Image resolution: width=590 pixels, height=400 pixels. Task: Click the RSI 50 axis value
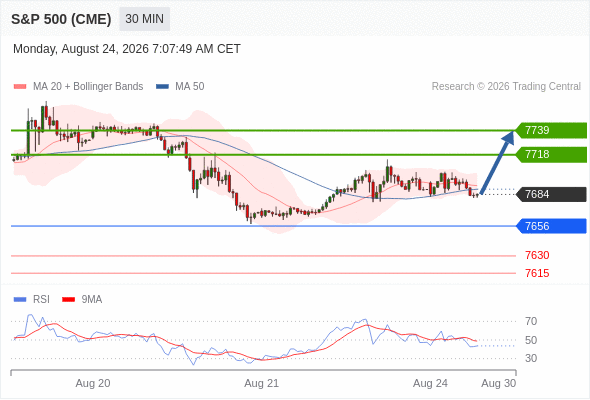point(531,340)
